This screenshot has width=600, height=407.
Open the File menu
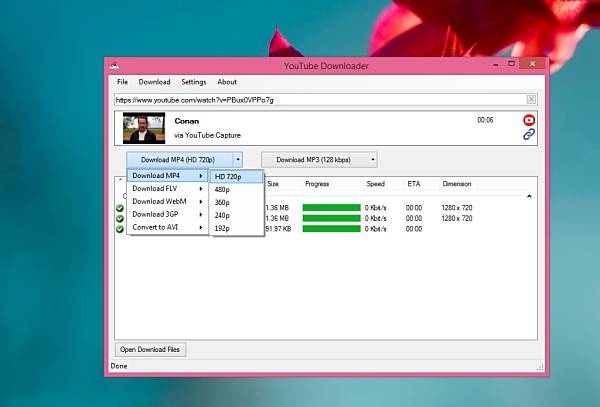click(122, 82)
